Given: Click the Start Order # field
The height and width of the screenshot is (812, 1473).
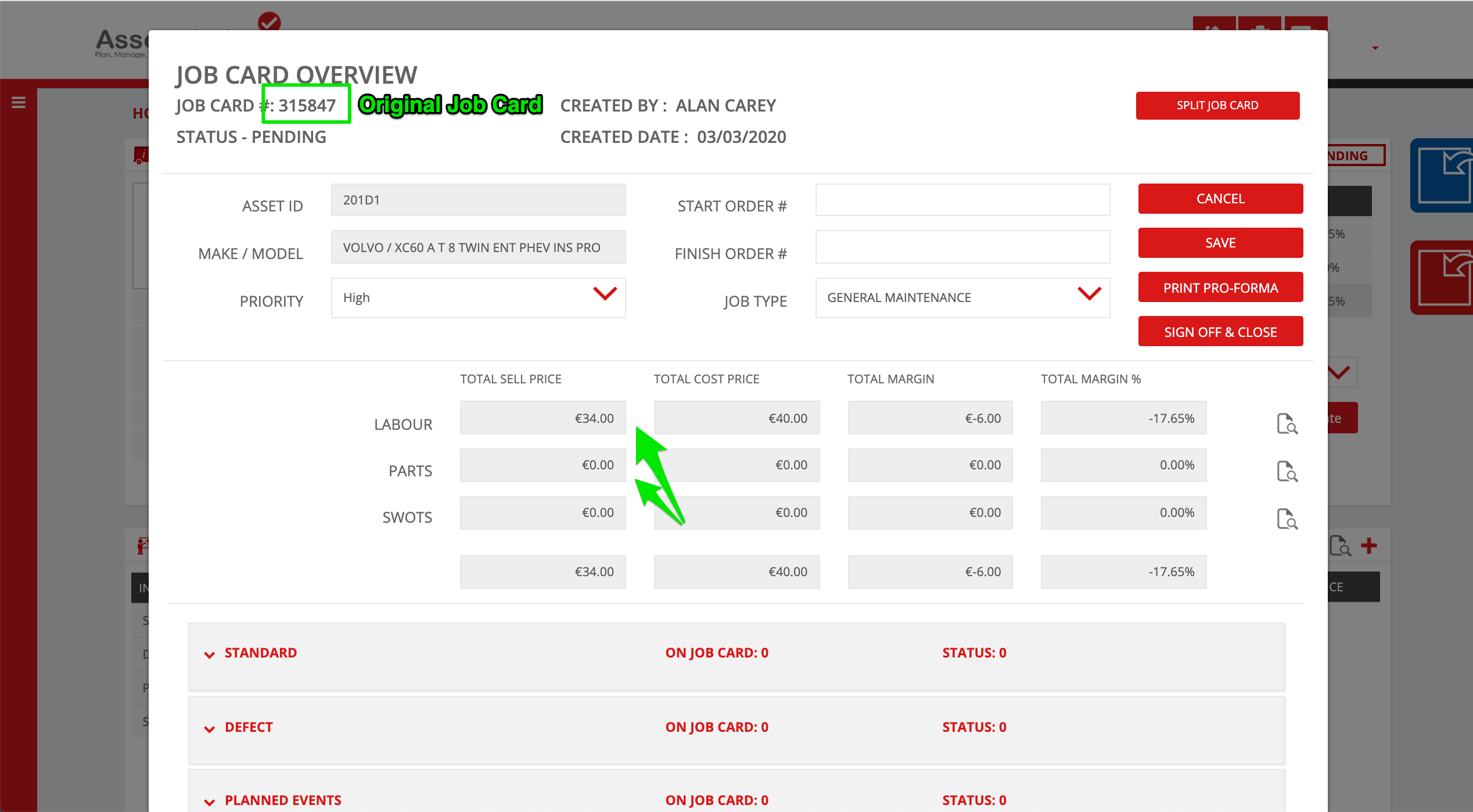Looking at the screenshot, I should pos(962,200).
